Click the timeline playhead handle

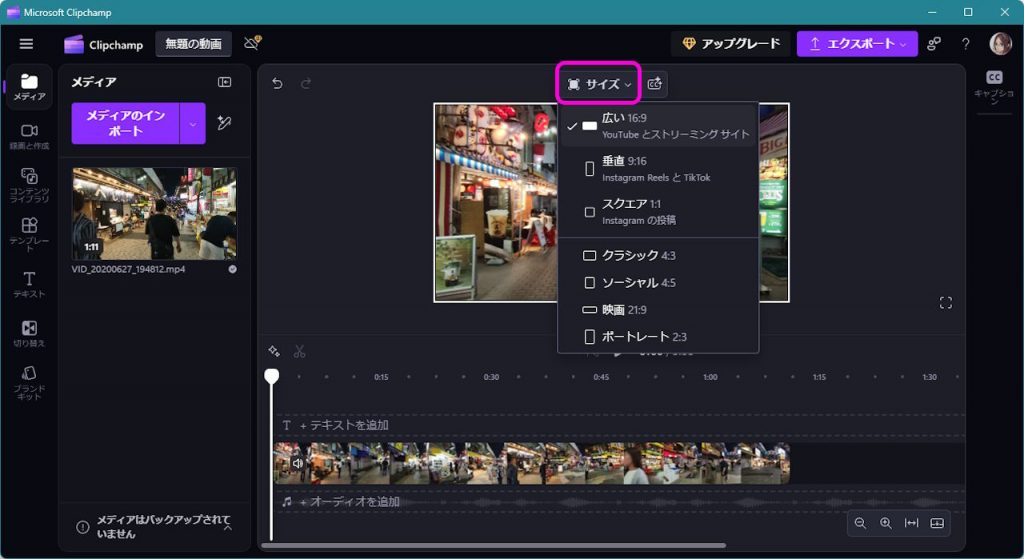(x=272, y=375)
